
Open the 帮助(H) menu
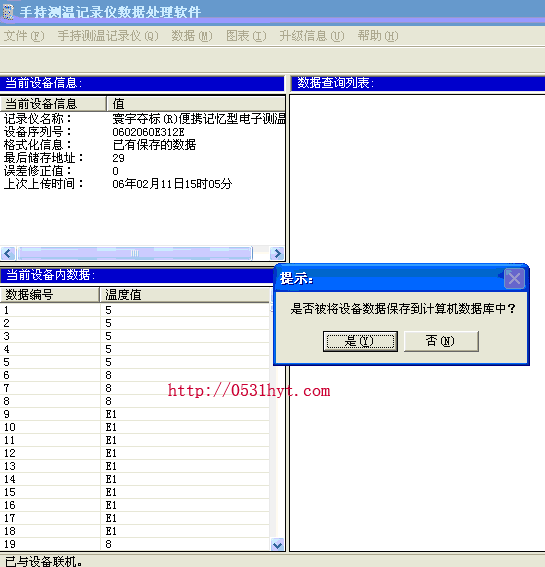click(x=378, y=36)
